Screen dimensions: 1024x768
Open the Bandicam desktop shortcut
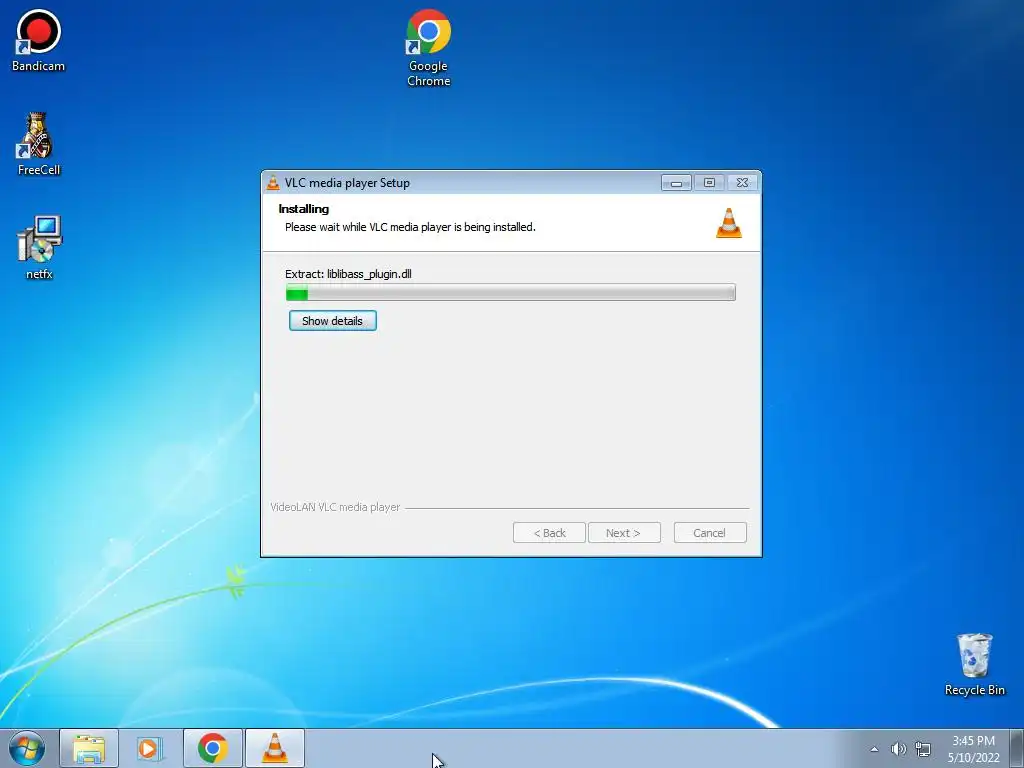(39, 40)
